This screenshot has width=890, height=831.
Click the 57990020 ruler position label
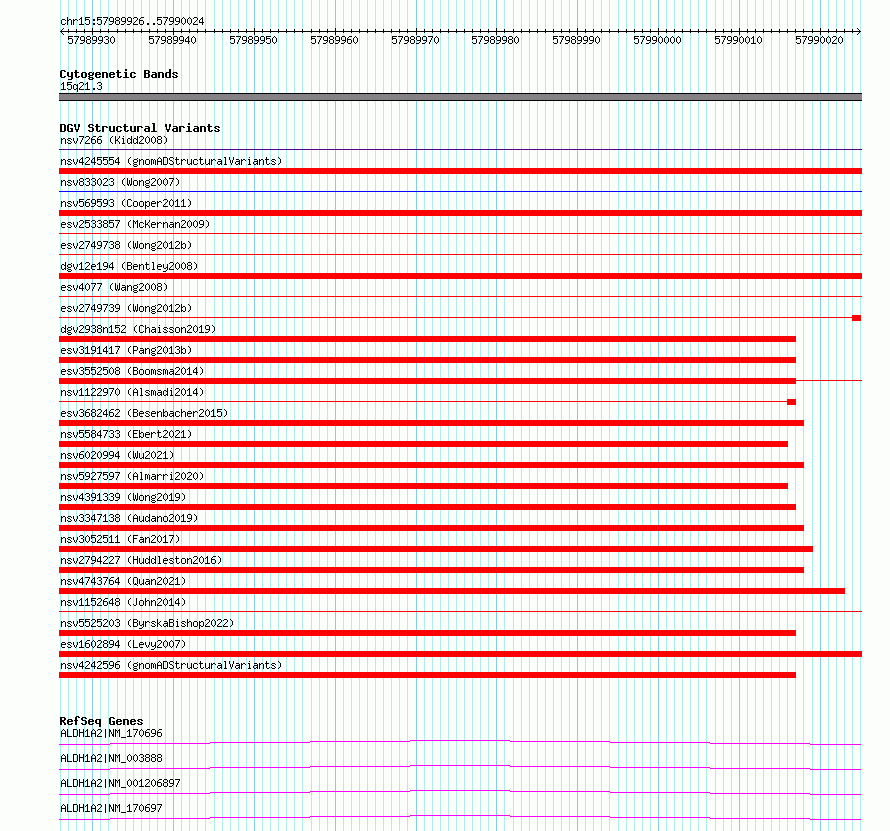(x=819, y=40)
